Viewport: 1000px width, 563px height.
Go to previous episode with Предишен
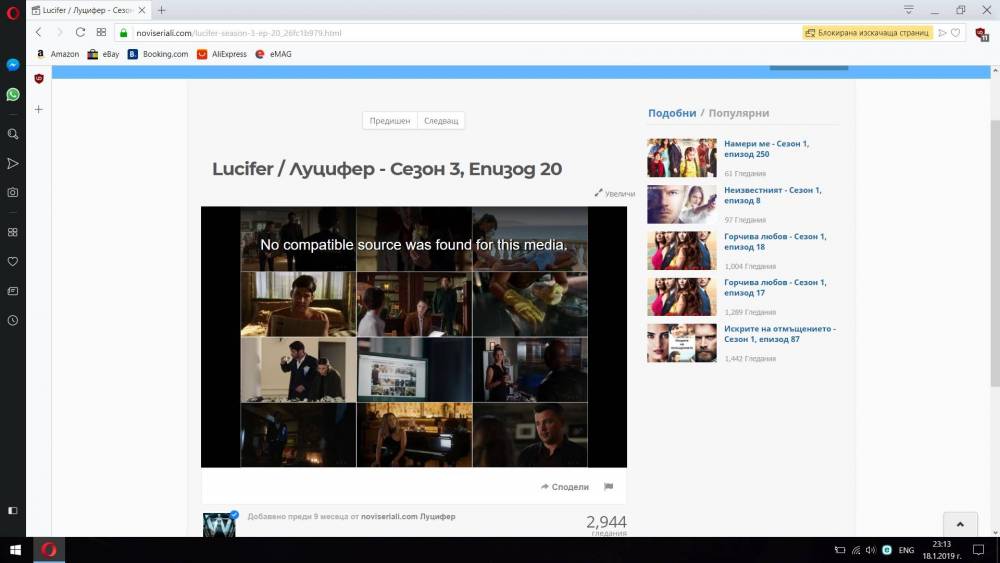(390, 121)
